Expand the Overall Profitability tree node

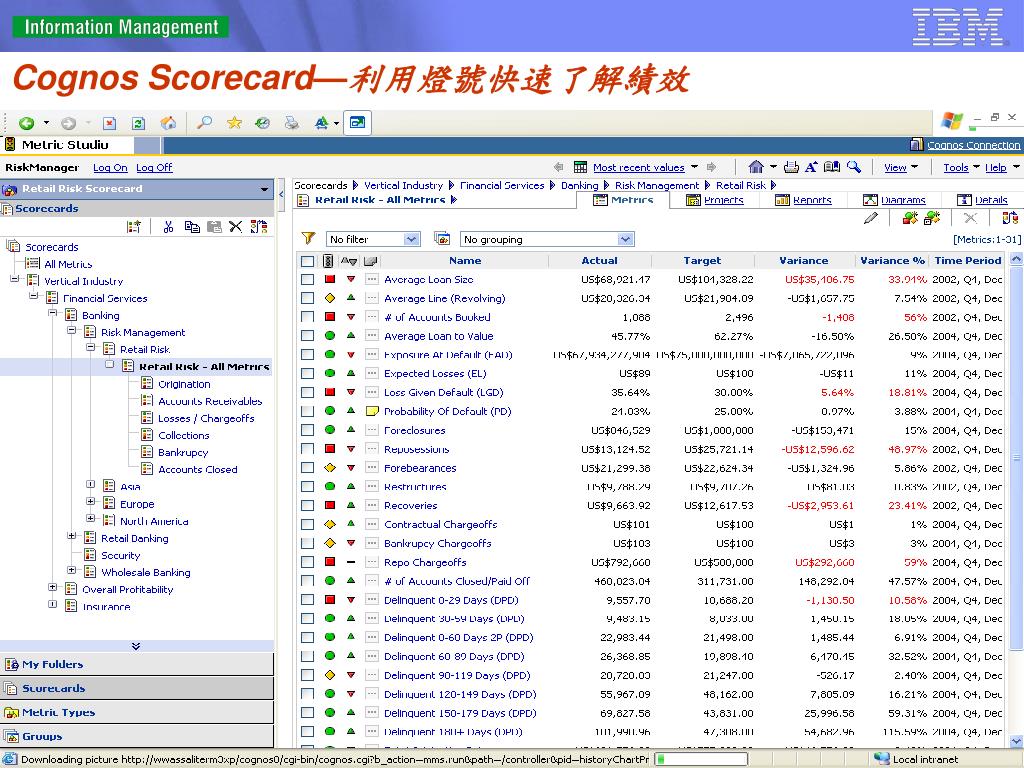coord(53,587)
